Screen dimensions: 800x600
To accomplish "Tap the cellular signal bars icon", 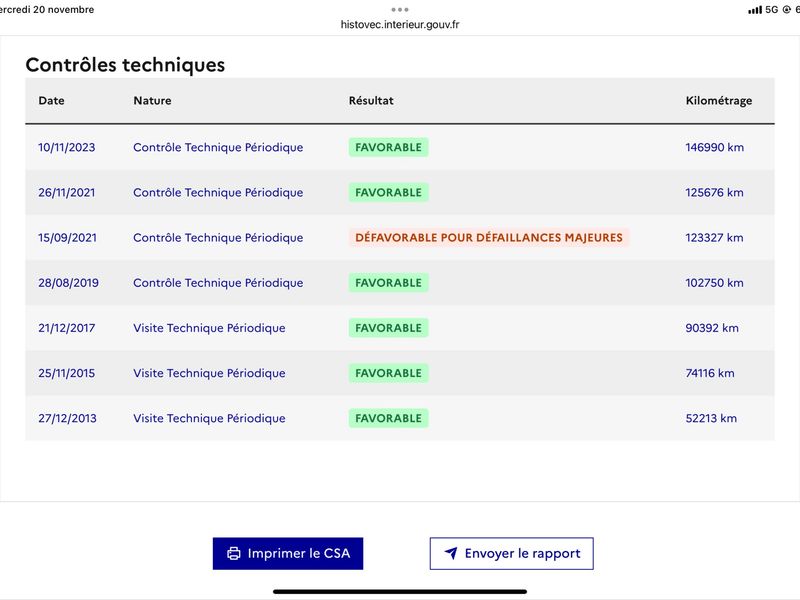I will coord(755,10).
